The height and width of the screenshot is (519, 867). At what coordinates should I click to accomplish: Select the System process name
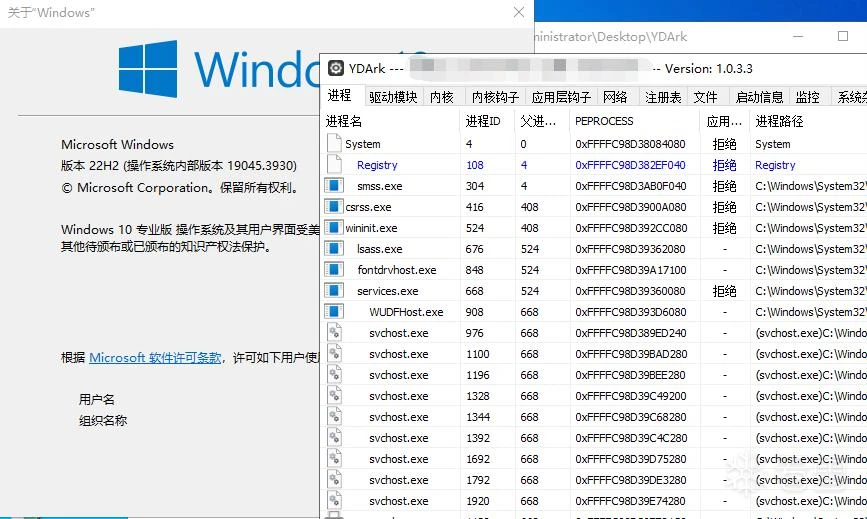pyautogui.click(x=363, y=144)
